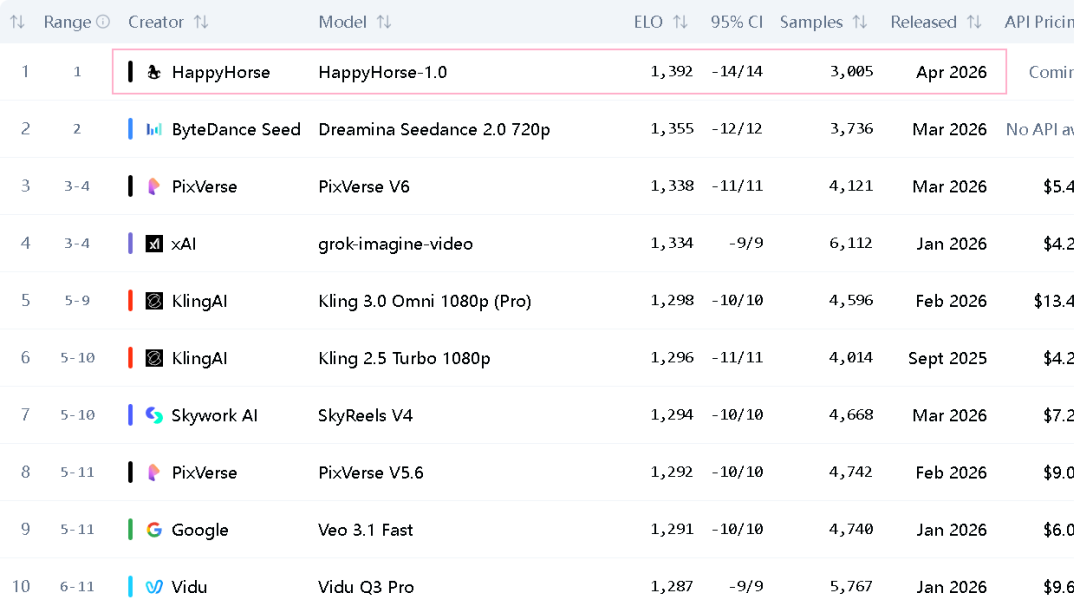
Task: Open the SkyReels V4 model entry
Action: [x=365, y=415]
